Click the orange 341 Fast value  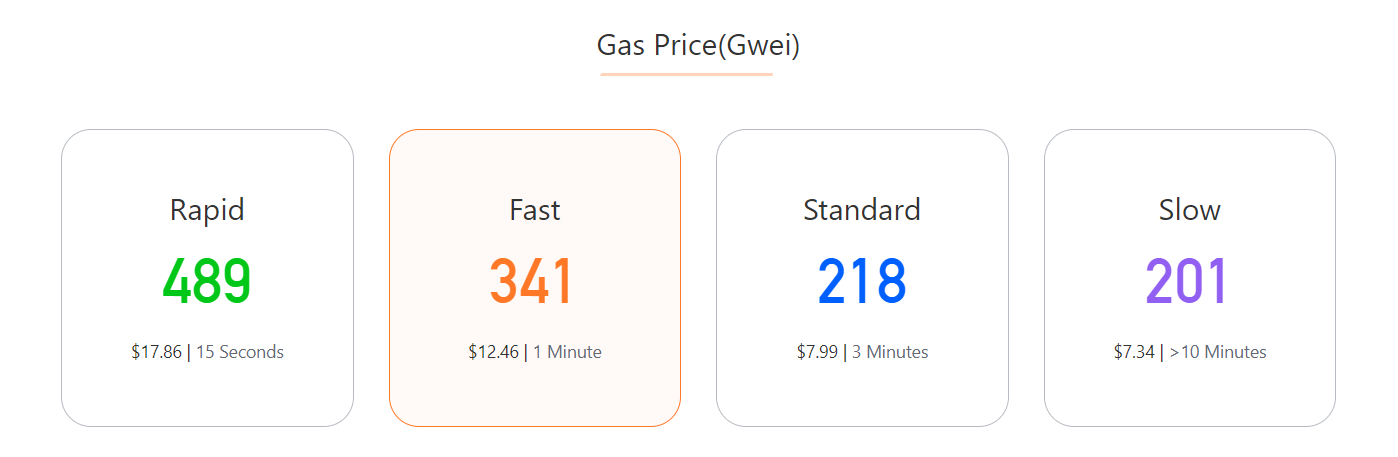[x=532, y=281]
